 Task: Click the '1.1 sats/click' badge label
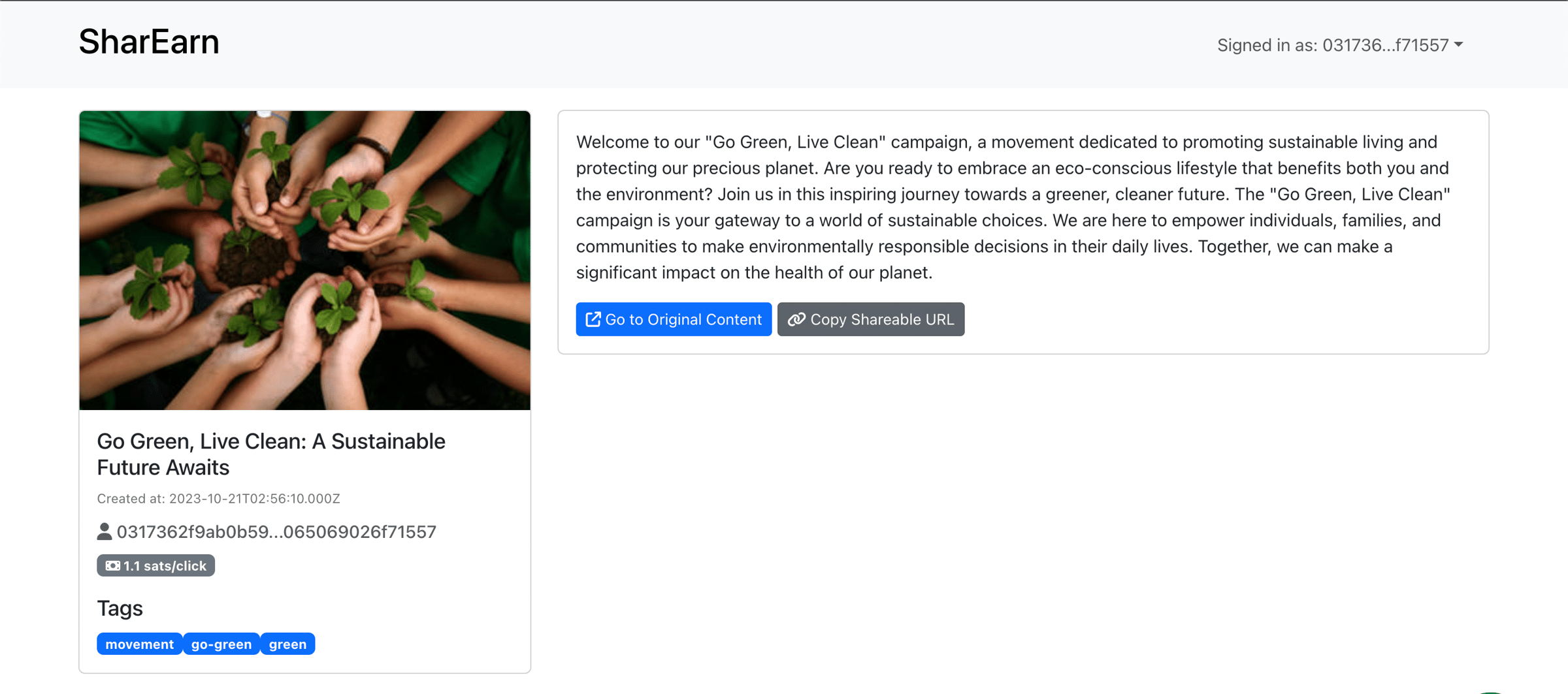tap(165, 565)
